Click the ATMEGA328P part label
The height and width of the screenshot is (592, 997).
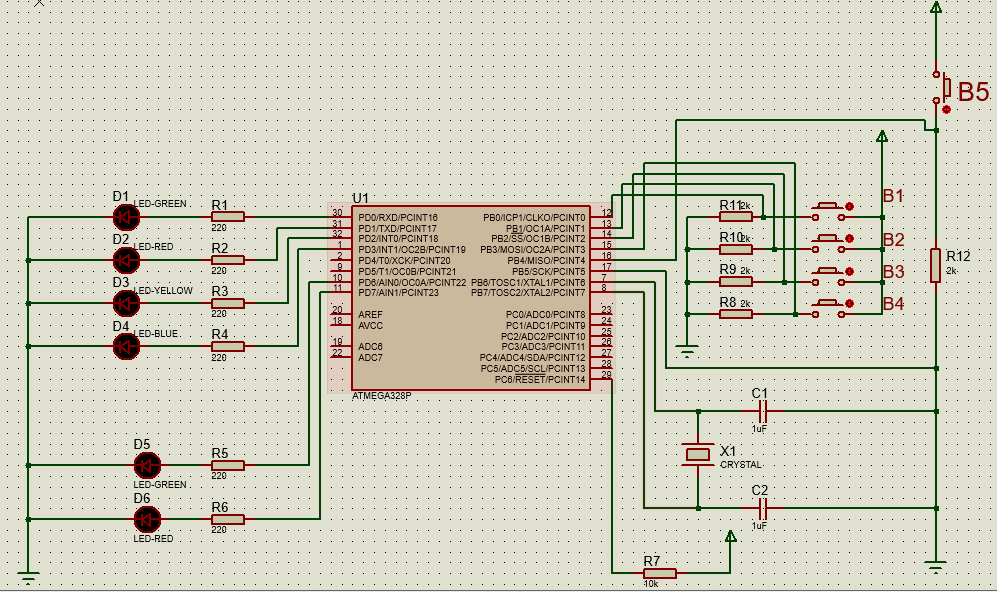tap(382, 396)
